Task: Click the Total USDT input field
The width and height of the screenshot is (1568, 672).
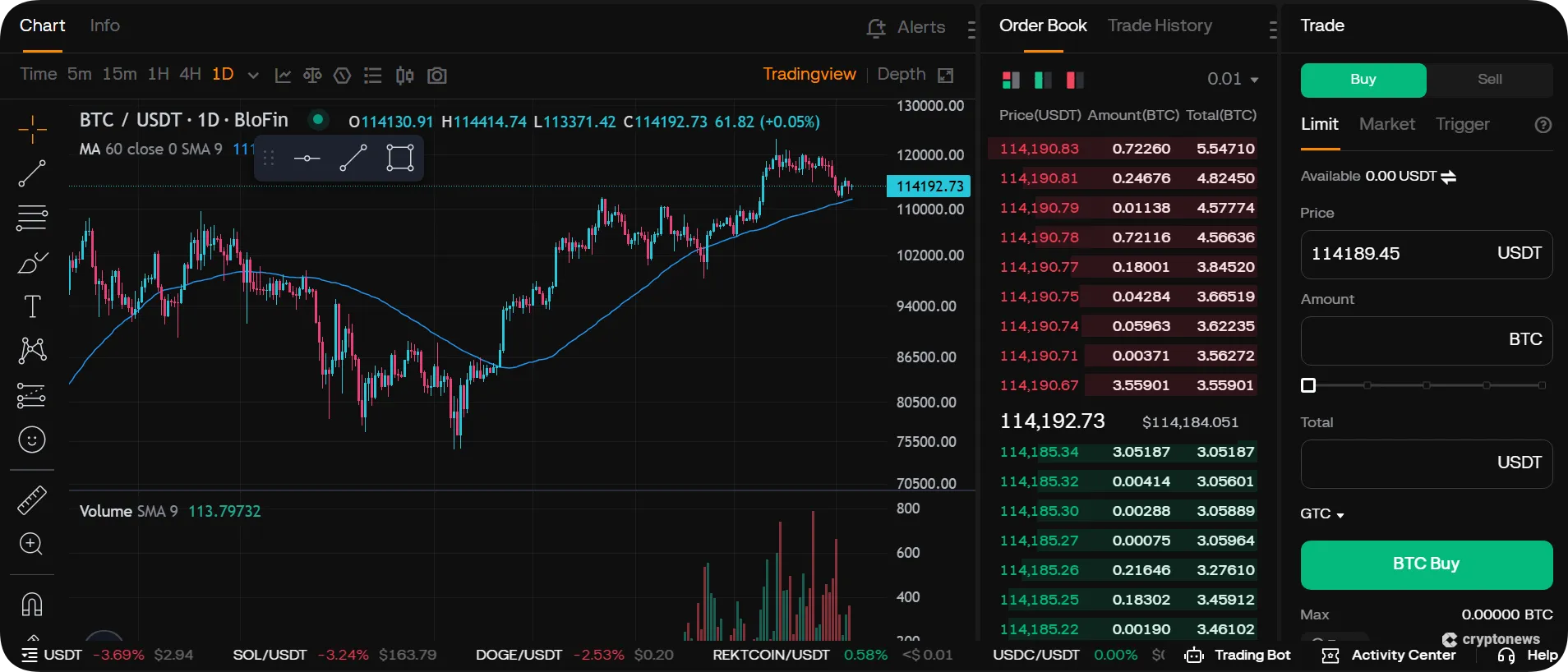Action: tap(1427, 463)
